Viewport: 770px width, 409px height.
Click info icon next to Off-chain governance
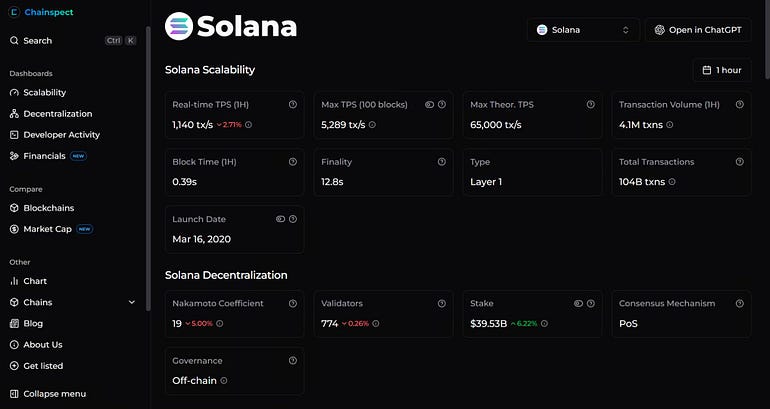(x=223, y=381)
